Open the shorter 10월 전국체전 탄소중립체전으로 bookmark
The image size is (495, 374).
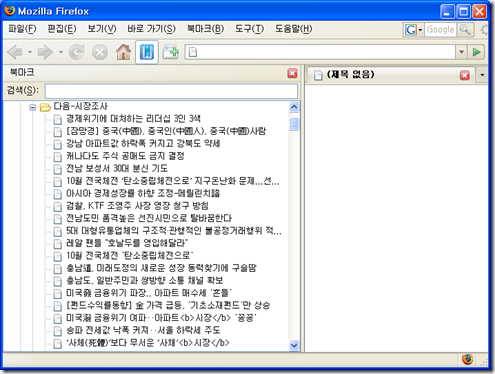(x=130, y=256)
